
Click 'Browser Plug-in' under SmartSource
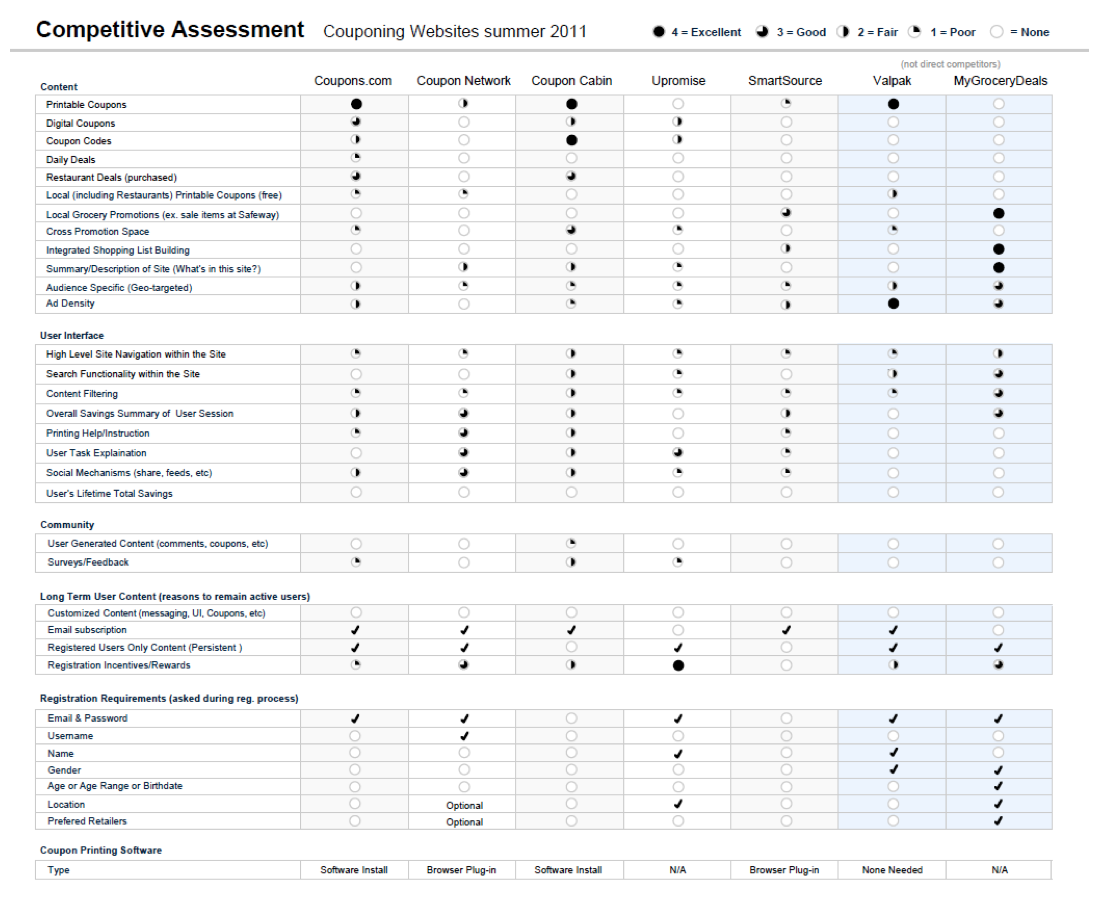[784, 870]
